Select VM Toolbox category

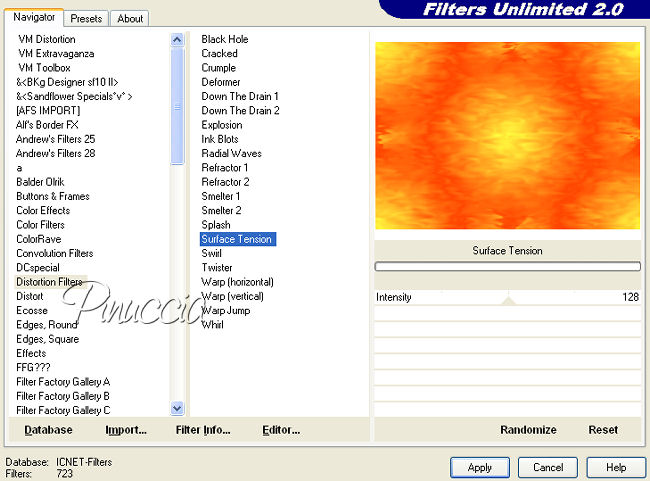point(44,68)
